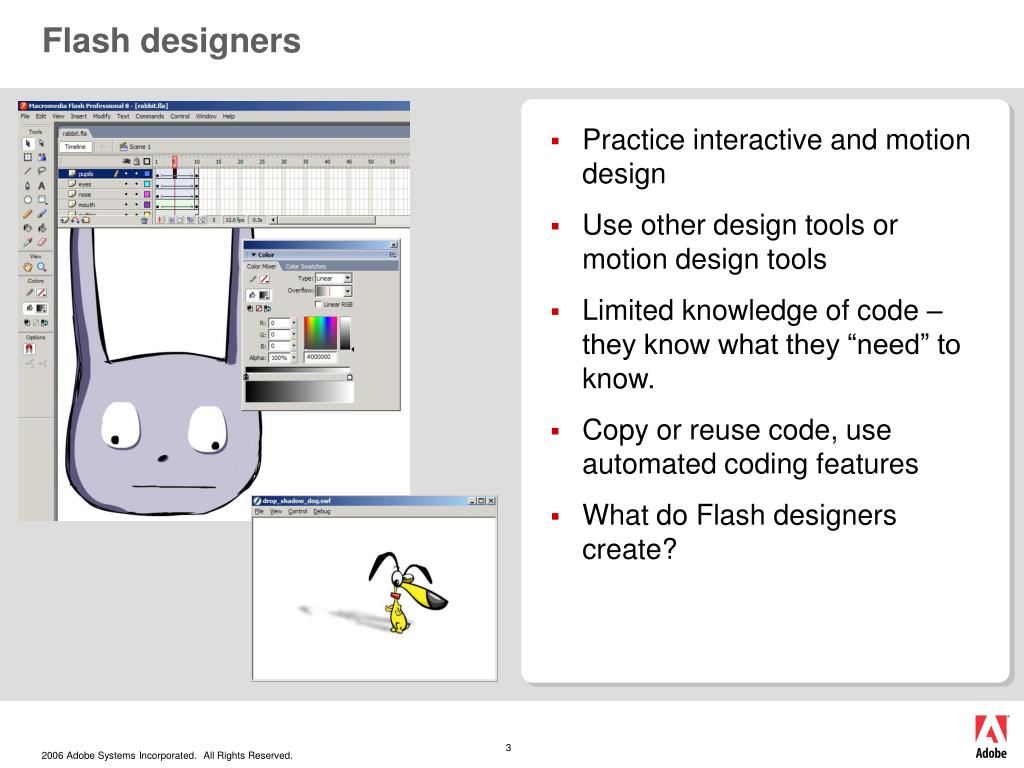Select the Free Transform tool
Screen dimensions: 1024x768
[x=27, y=157]
